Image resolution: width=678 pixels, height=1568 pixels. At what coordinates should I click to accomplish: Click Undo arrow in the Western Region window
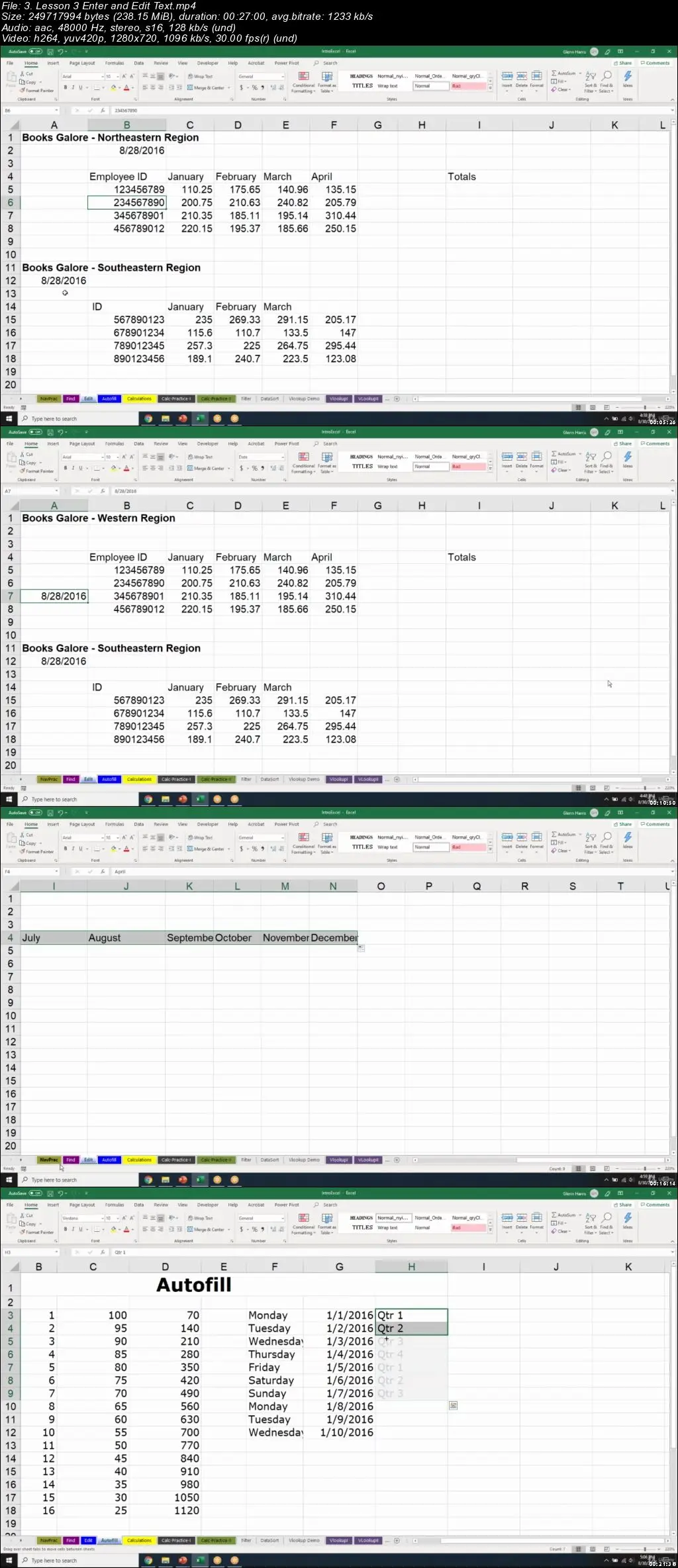pyautogui.click(x=60, y=432)
